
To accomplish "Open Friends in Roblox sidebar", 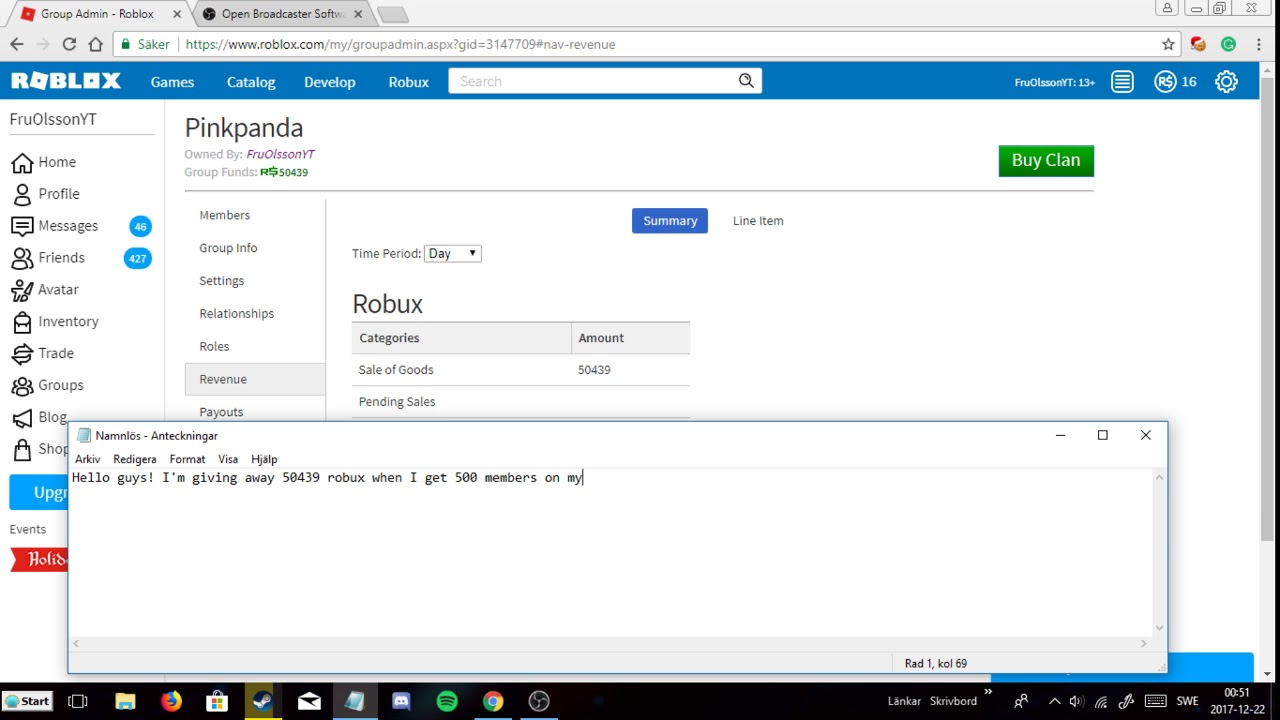I will tap(48, 258).
